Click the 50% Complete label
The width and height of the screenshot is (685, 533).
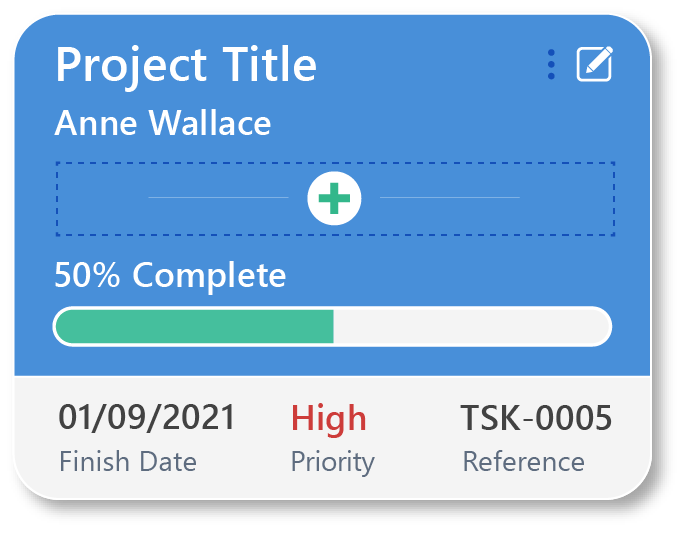click(170, 275)
